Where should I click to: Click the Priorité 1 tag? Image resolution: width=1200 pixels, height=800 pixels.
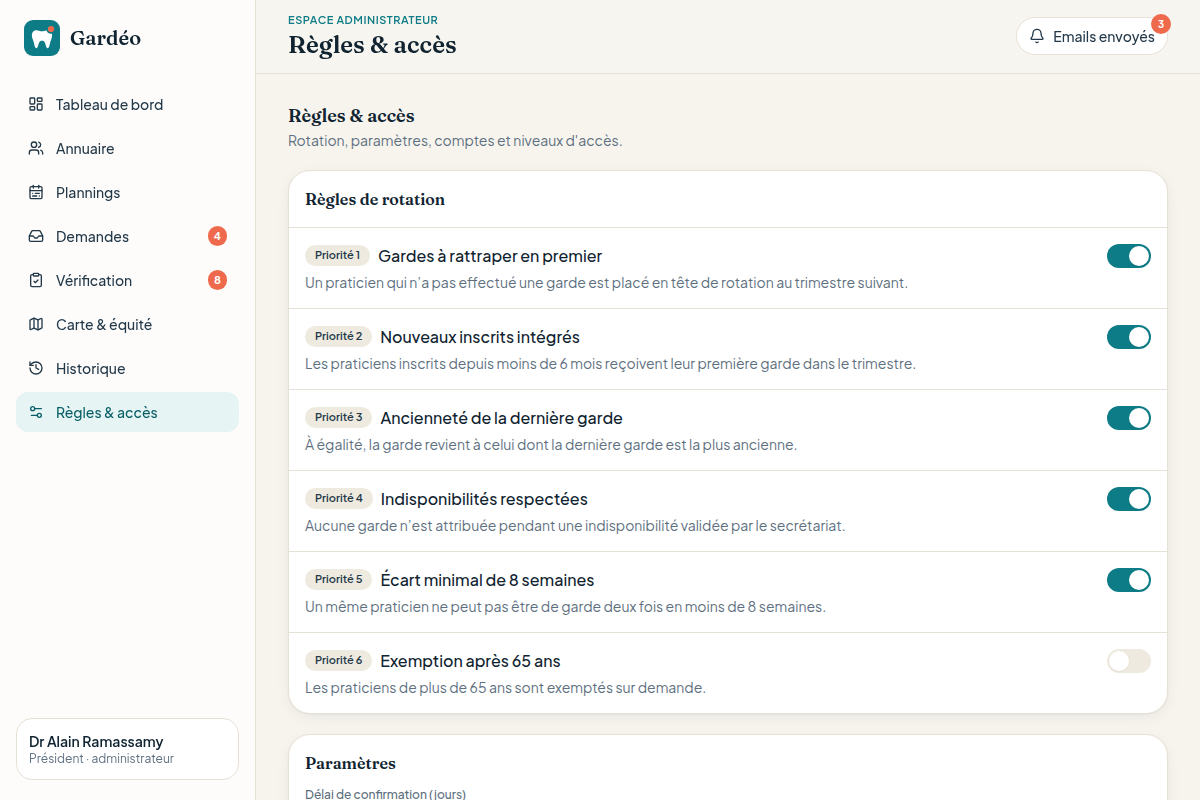coord(337,255)
